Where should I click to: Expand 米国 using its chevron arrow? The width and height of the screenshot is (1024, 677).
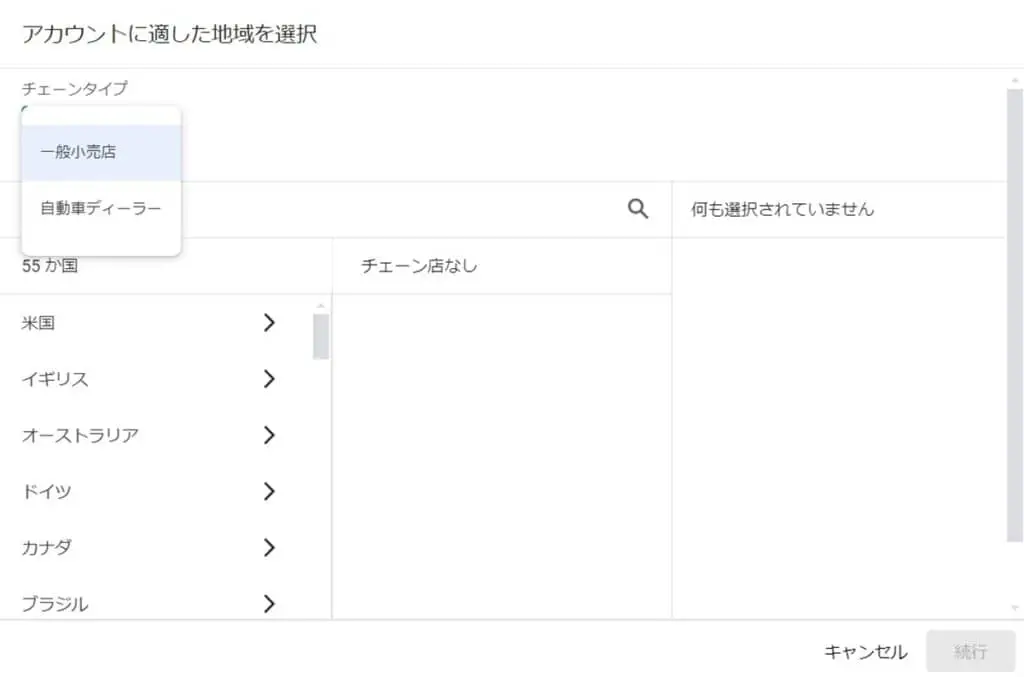(268, 323)
